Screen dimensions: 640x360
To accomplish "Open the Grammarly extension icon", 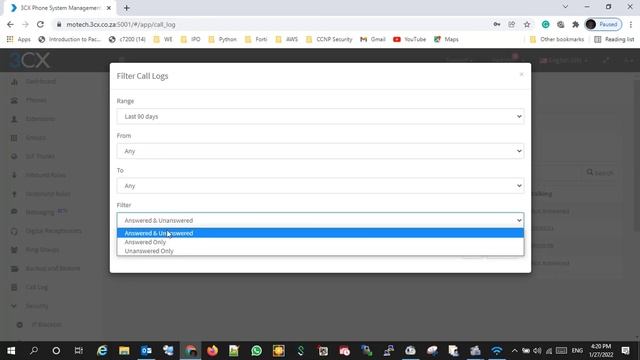I will click(545, 24).
